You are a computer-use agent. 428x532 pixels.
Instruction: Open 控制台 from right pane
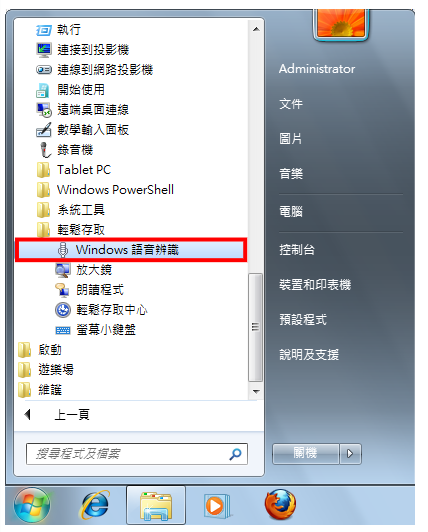297,250
